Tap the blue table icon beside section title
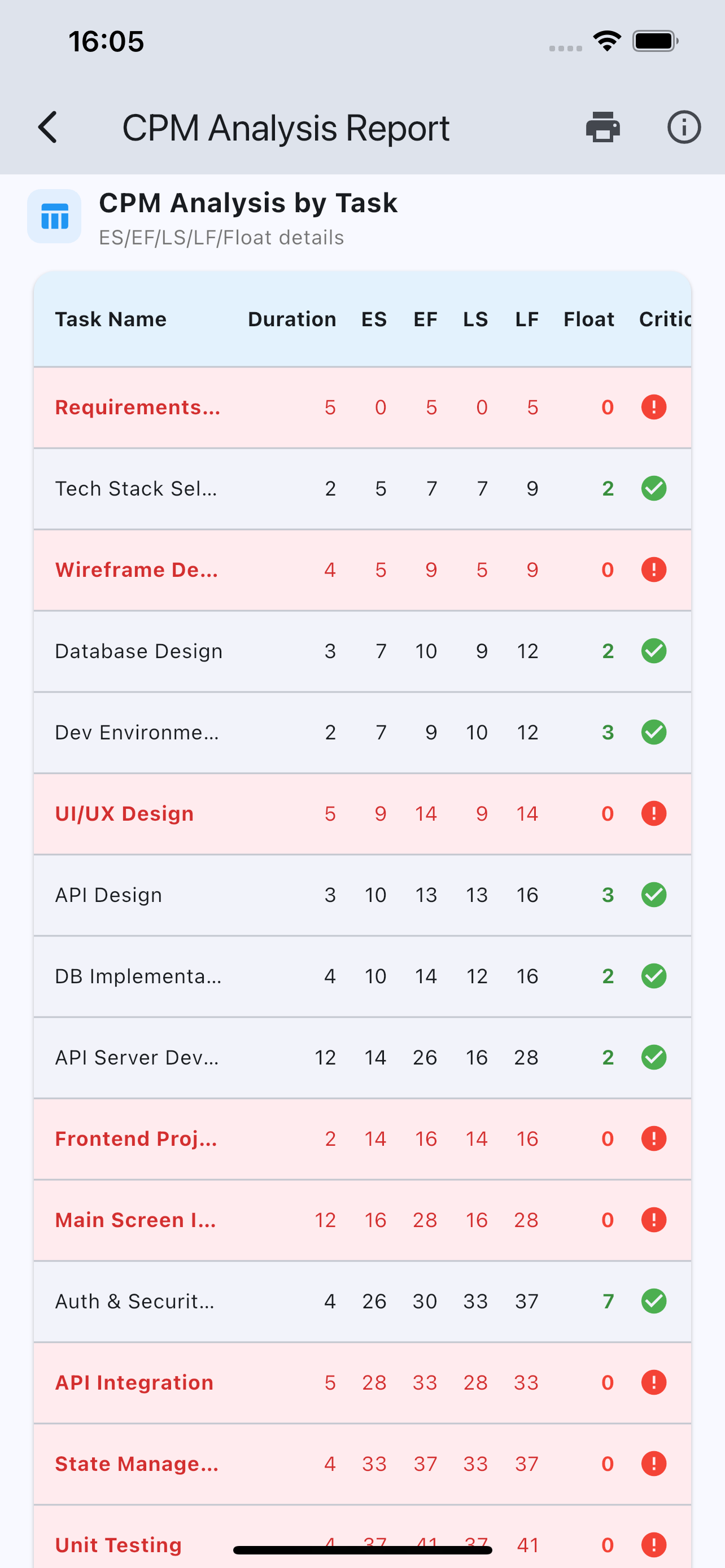The height and width of the screenshot is (1568, 725). click(54, 217)
